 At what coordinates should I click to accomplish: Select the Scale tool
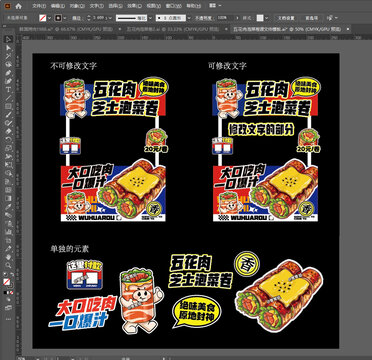8,148
